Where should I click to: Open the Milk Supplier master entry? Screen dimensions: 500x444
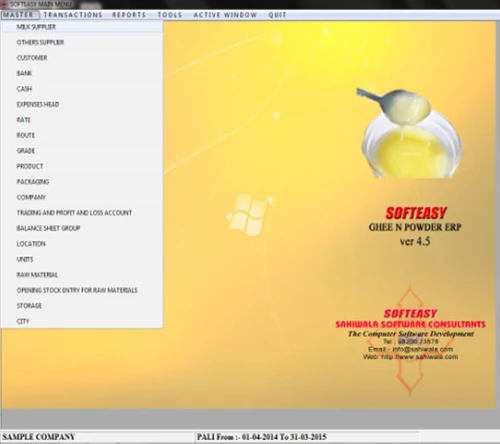82,27
